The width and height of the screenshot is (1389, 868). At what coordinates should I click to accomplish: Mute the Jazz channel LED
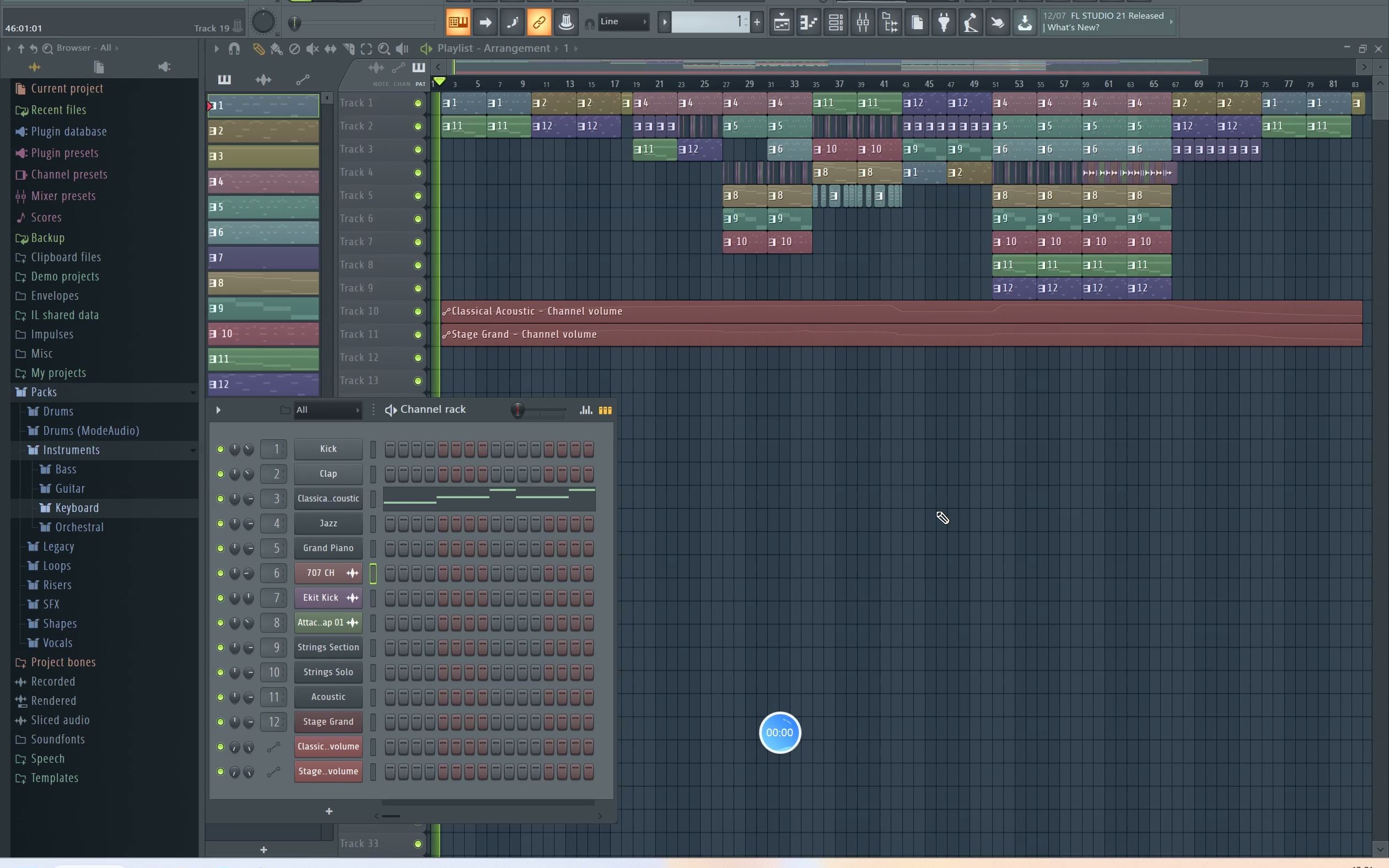pos(220,524)
